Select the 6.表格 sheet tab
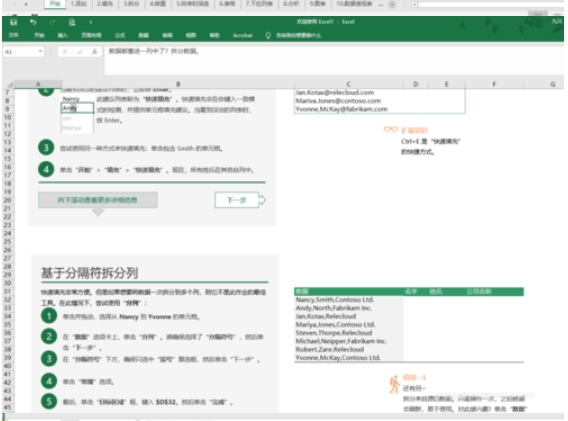 (227, 4)
